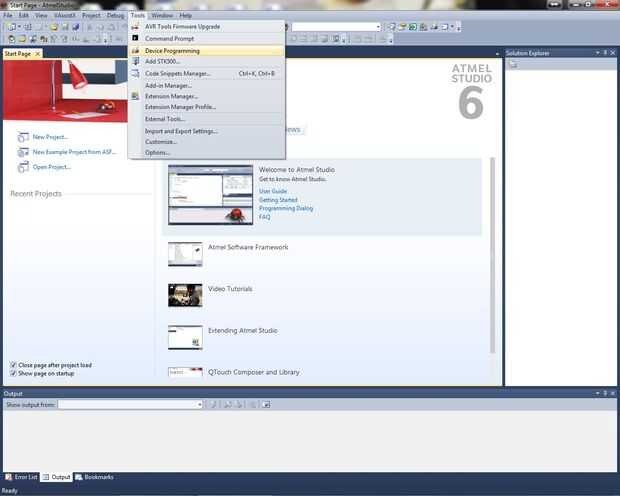This screenshot has height=496, width=620.
Task: Click the Code Snippets Manager icon
Action: click(x=135, y=73)
